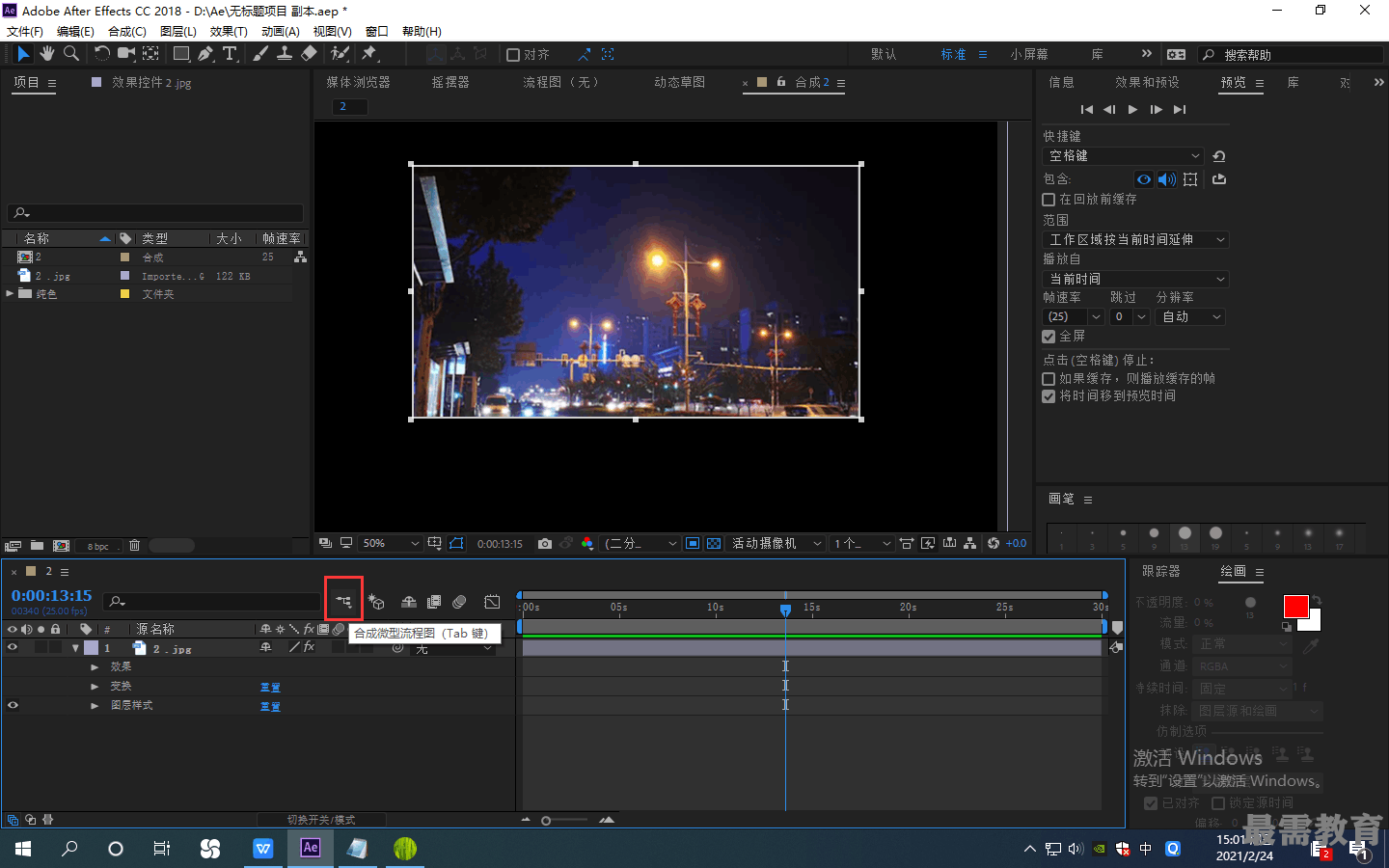Open the viewer magnification 50% dropdown
The image size is (1389, 868).
[391, 544]
